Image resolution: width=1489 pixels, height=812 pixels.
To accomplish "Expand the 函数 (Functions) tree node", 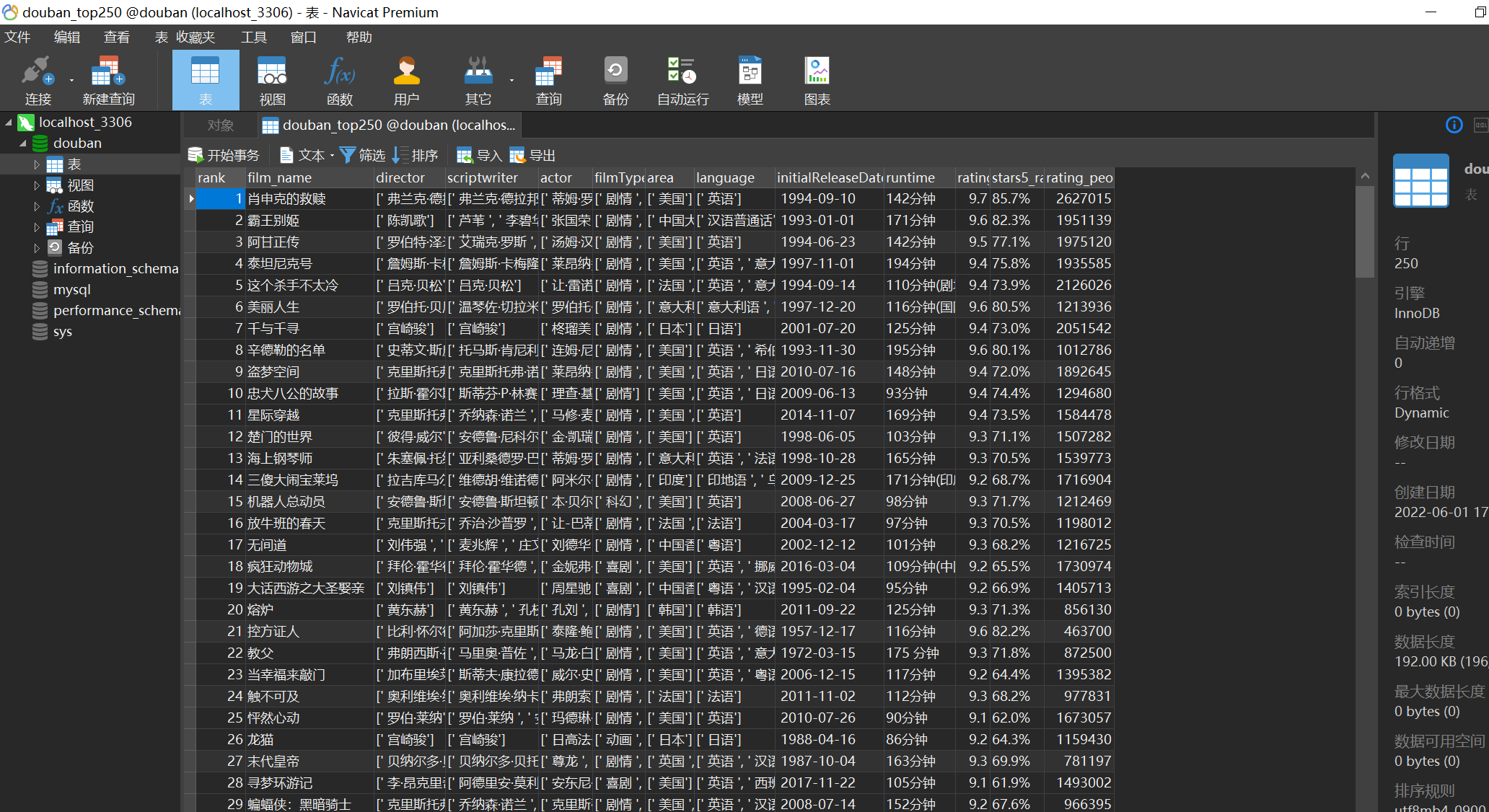I will point(37,206).
